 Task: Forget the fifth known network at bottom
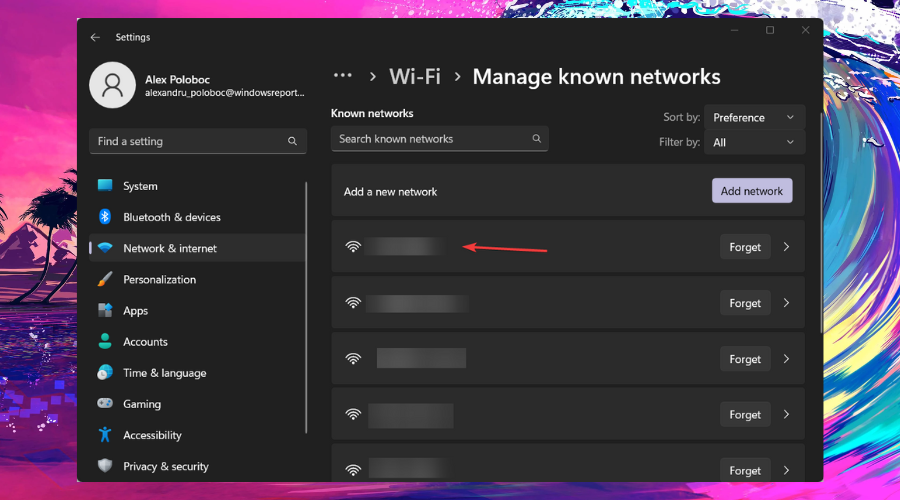[x=745, y=470]
